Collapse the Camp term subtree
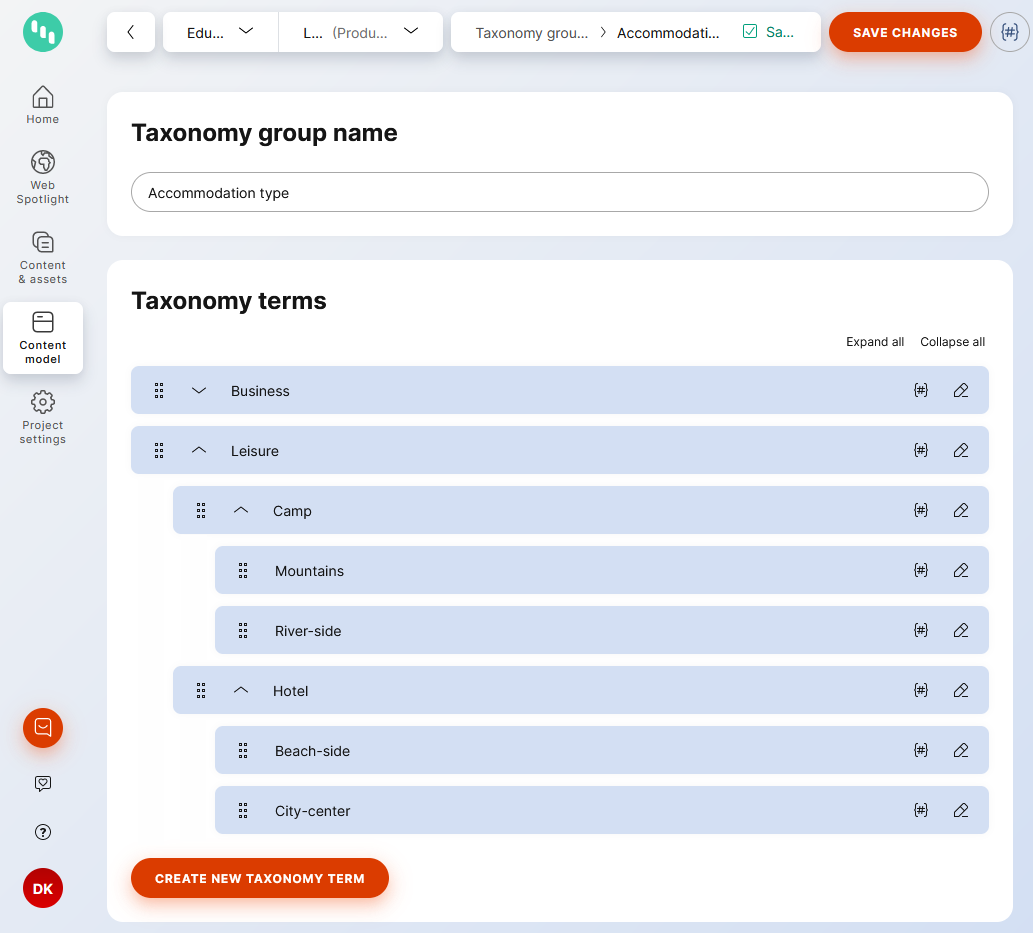The width and height of the screenshot is (1033, 933). click(240, 510)
